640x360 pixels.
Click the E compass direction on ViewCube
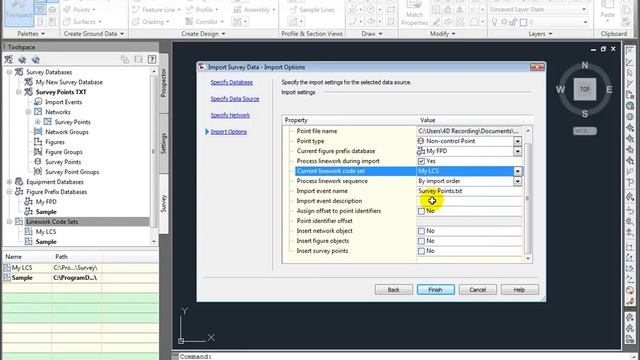pyautogui.click(x=609, y=89)
